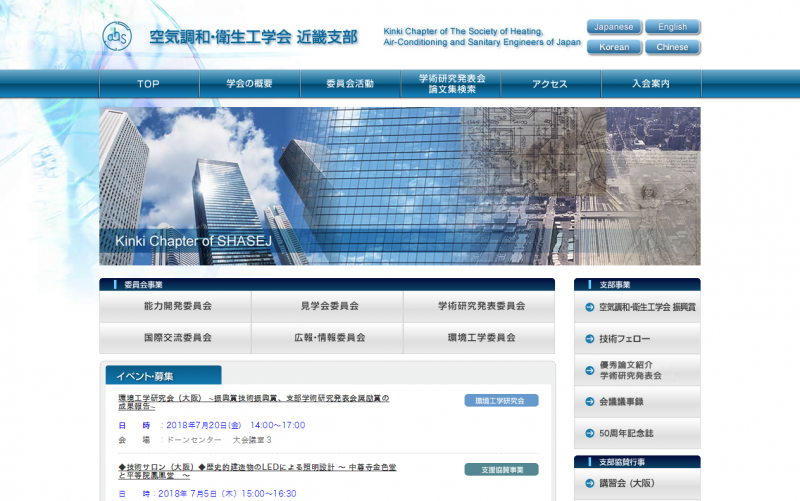
Task: Click the 委員会事業 section header
Action: point(327,284)
